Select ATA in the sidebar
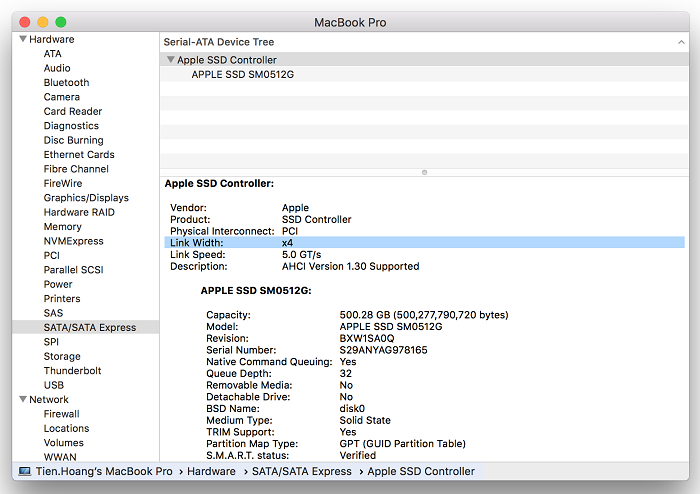The width and height of the screenshot is (700, 494). click(52, 54)
